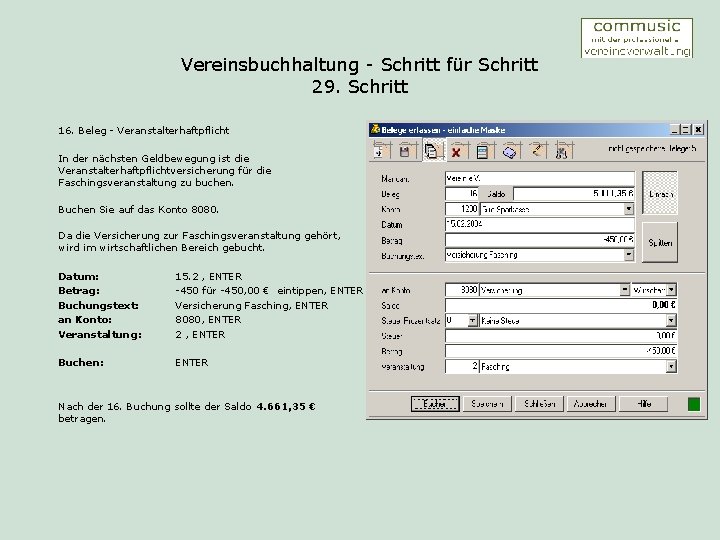Click the Stornieren button
Screen dimensions: 720x540
coord(487,404)
